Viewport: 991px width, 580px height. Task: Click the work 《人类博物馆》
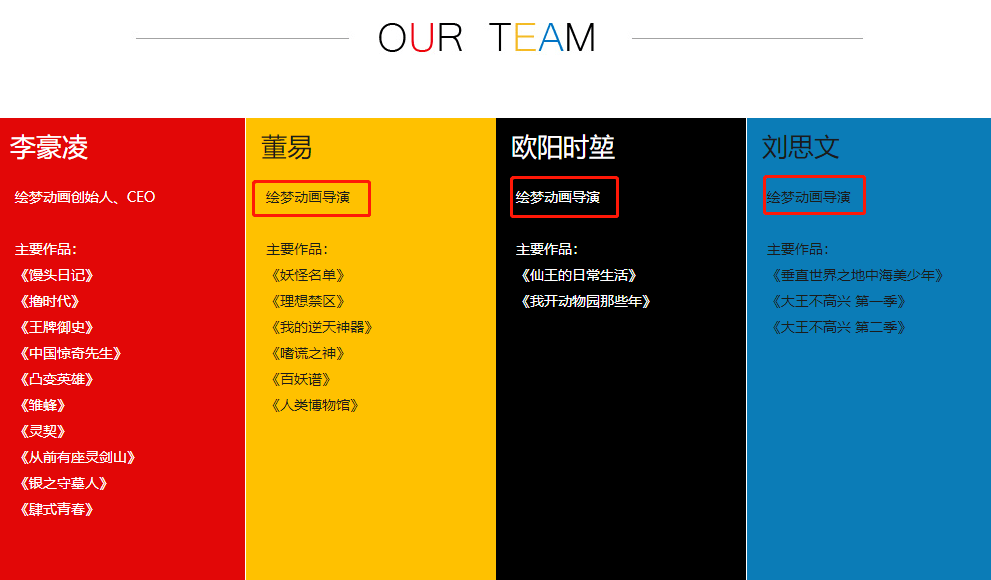[315, 405]
